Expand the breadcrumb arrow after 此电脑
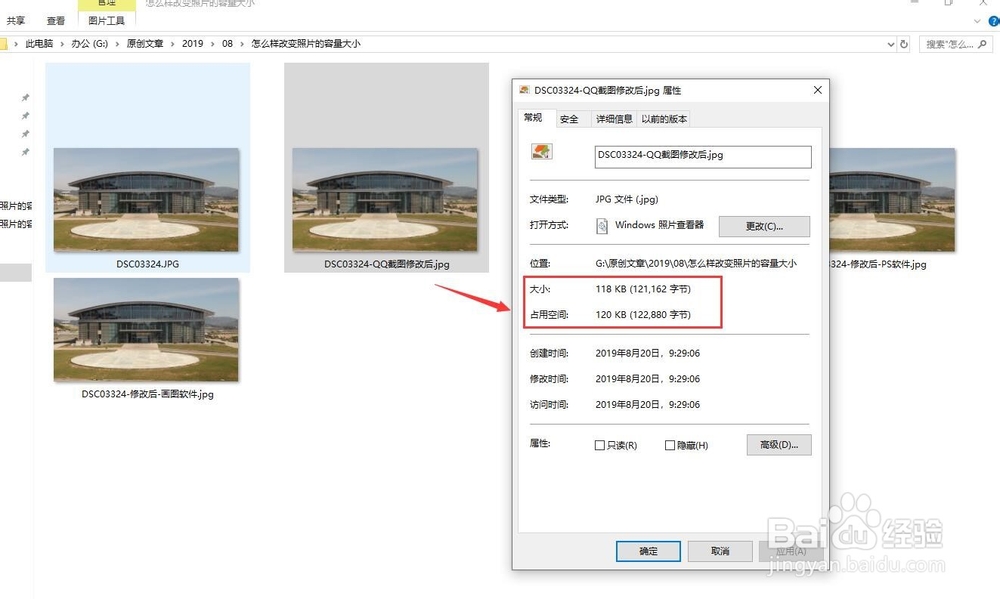The width and height of the screenshot is (1000, 599). tap(62, 44)
